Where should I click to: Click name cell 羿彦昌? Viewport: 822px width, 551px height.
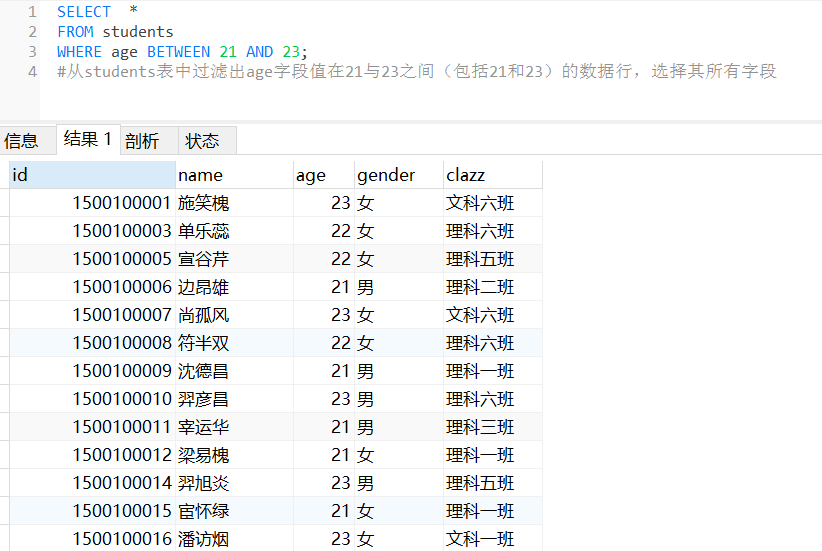[x=234, y=399]
